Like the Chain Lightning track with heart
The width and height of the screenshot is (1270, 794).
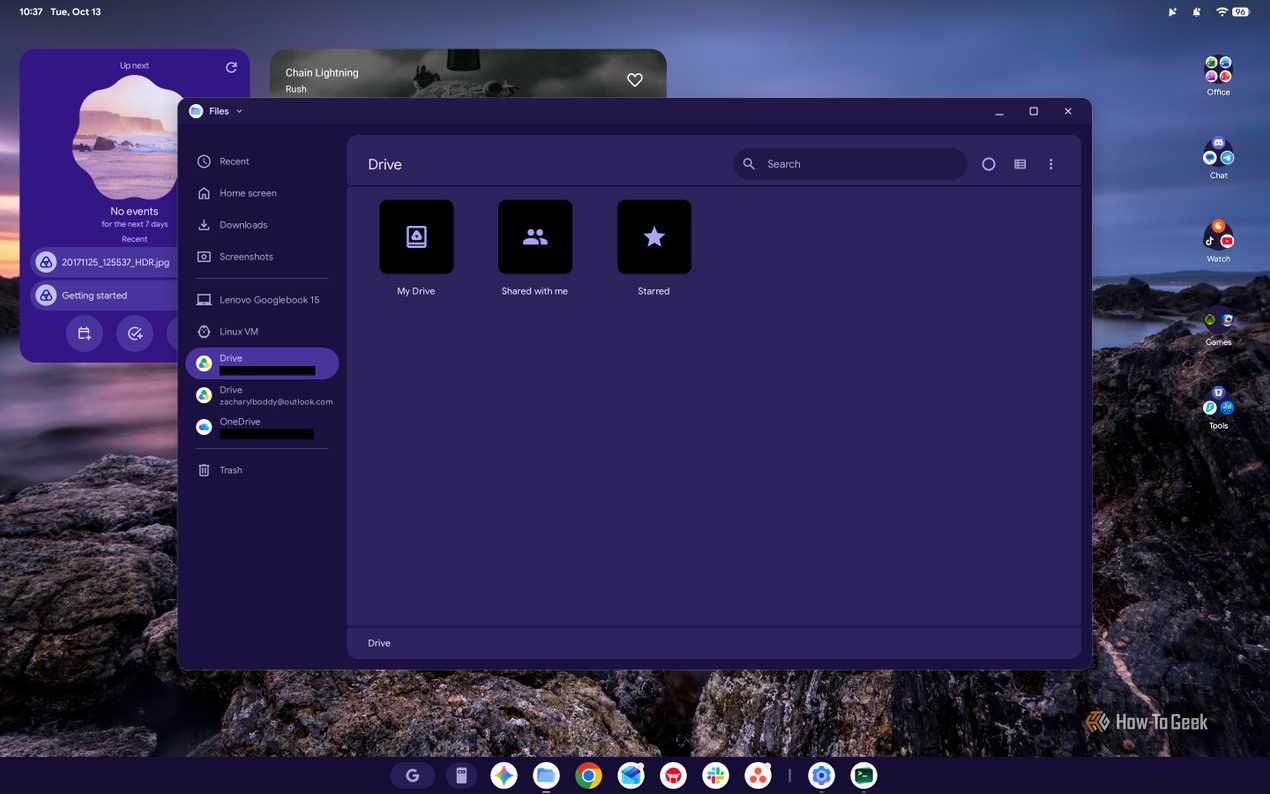635,80
